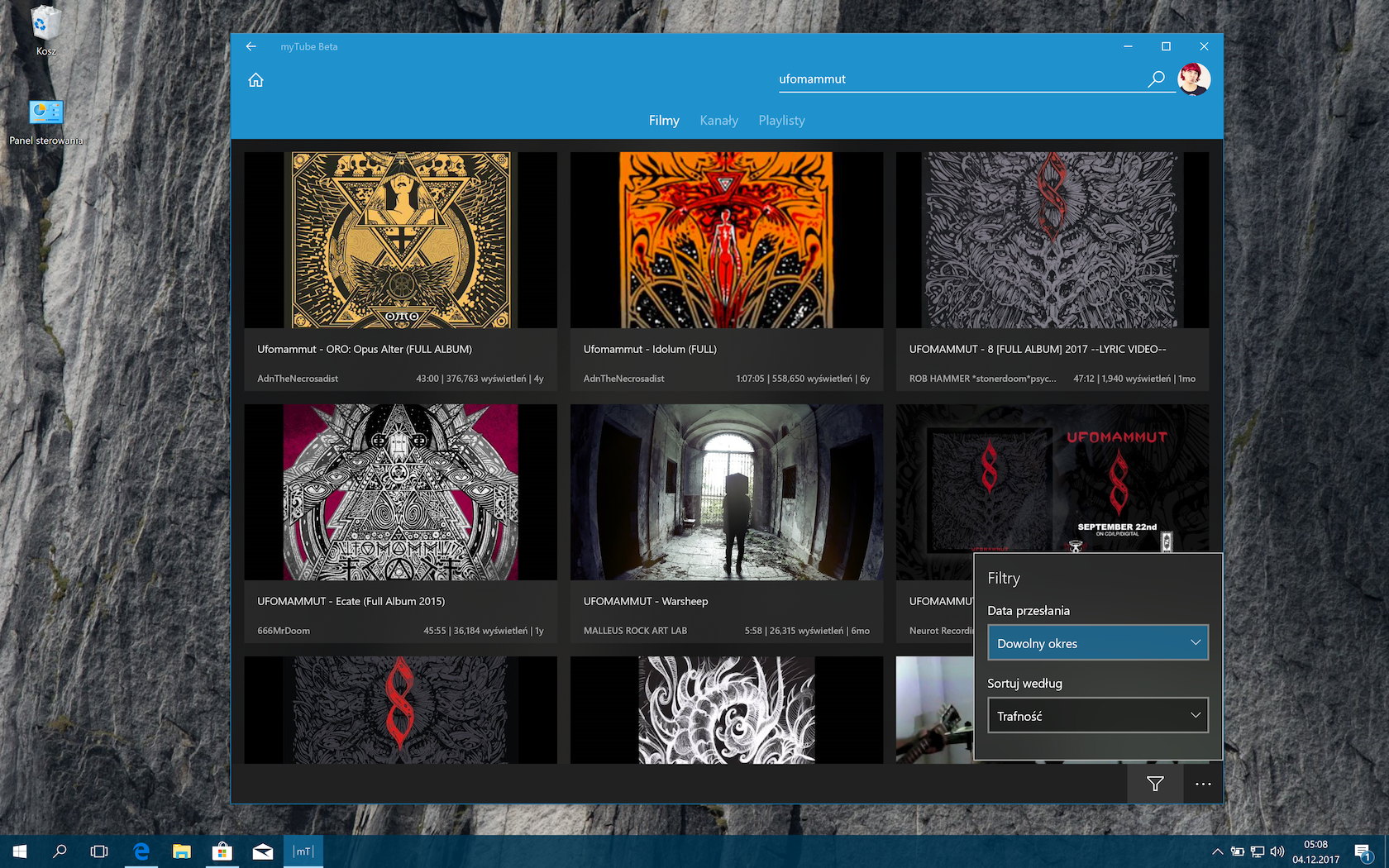Open File Explorer from the taskbar

coord(182,851)
